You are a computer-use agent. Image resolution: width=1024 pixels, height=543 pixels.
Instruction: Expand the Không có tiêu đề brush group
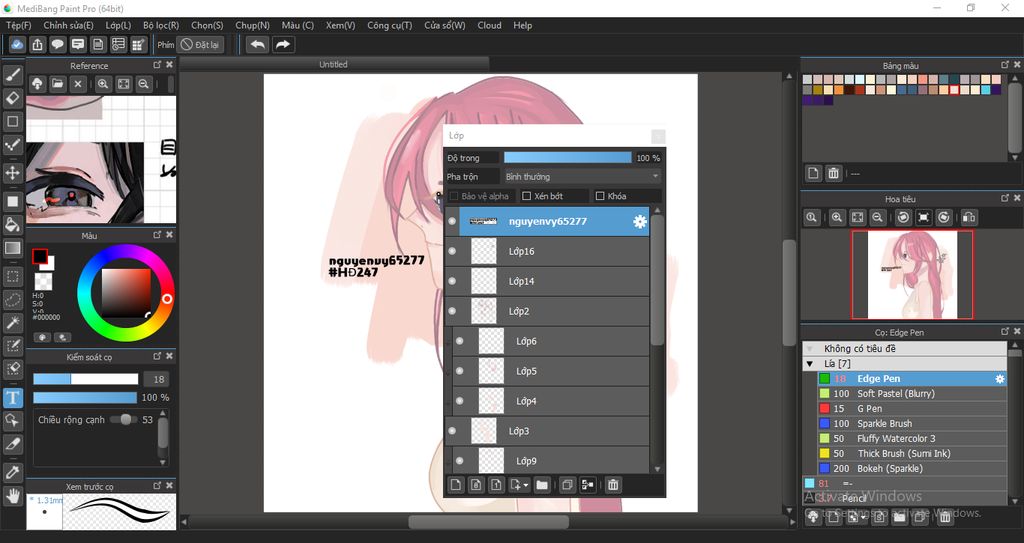tap(810, 349)
